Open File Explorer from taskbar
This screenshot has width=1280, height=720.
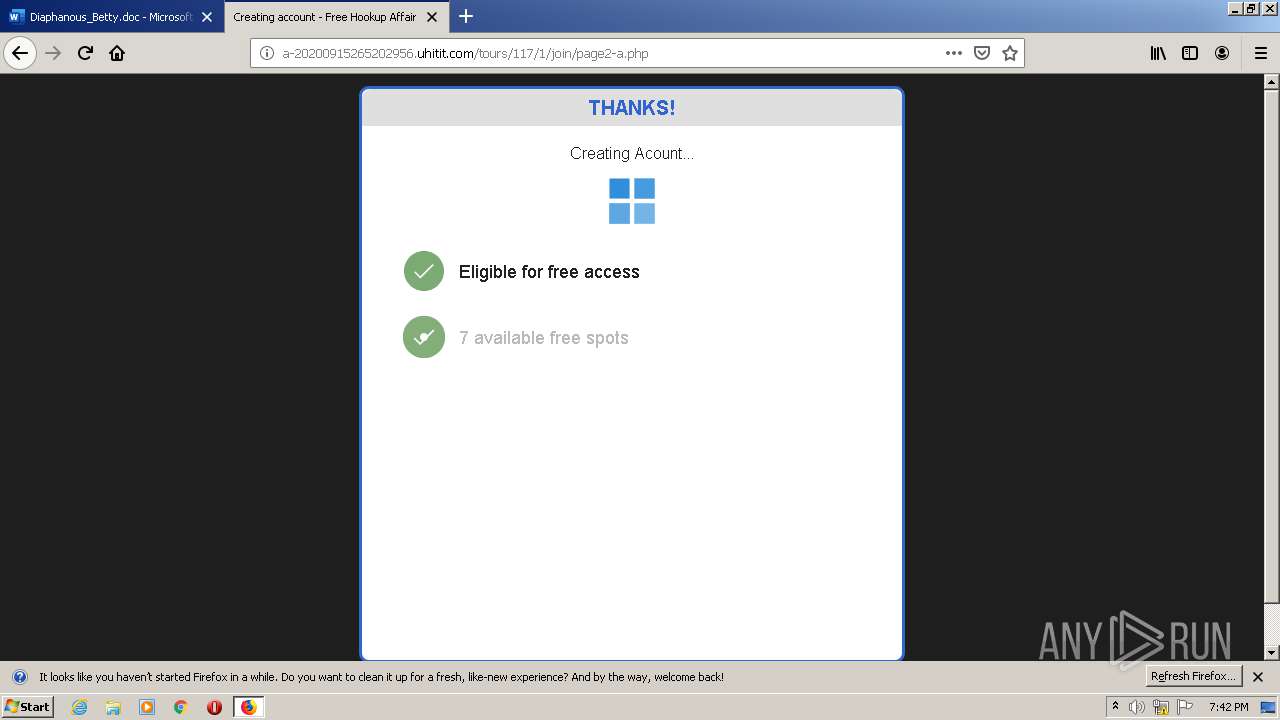(113, 707)
